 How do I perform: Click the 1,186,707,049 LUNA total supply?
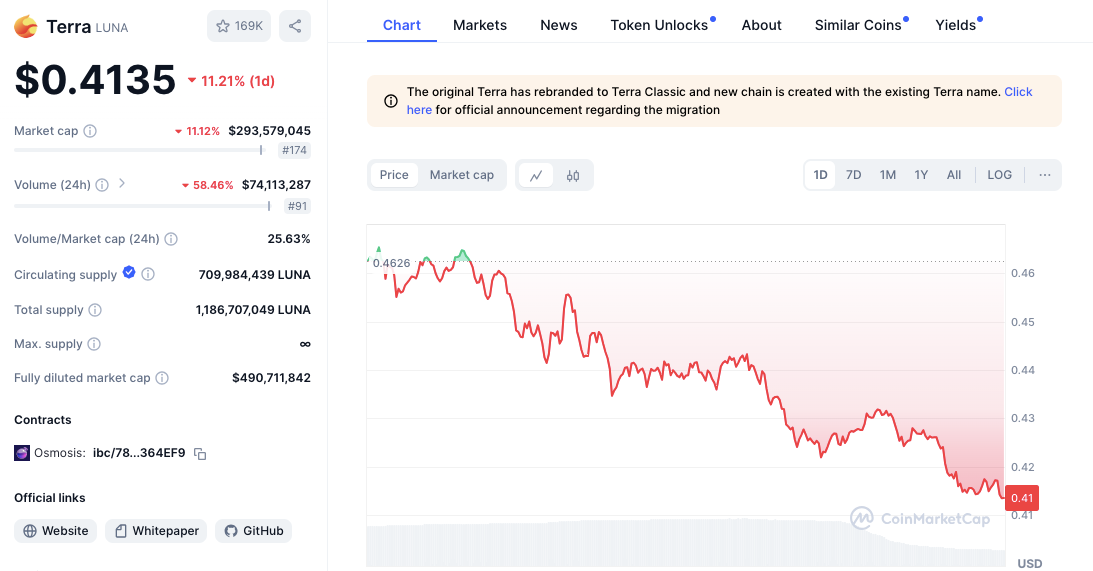point(253,310)
